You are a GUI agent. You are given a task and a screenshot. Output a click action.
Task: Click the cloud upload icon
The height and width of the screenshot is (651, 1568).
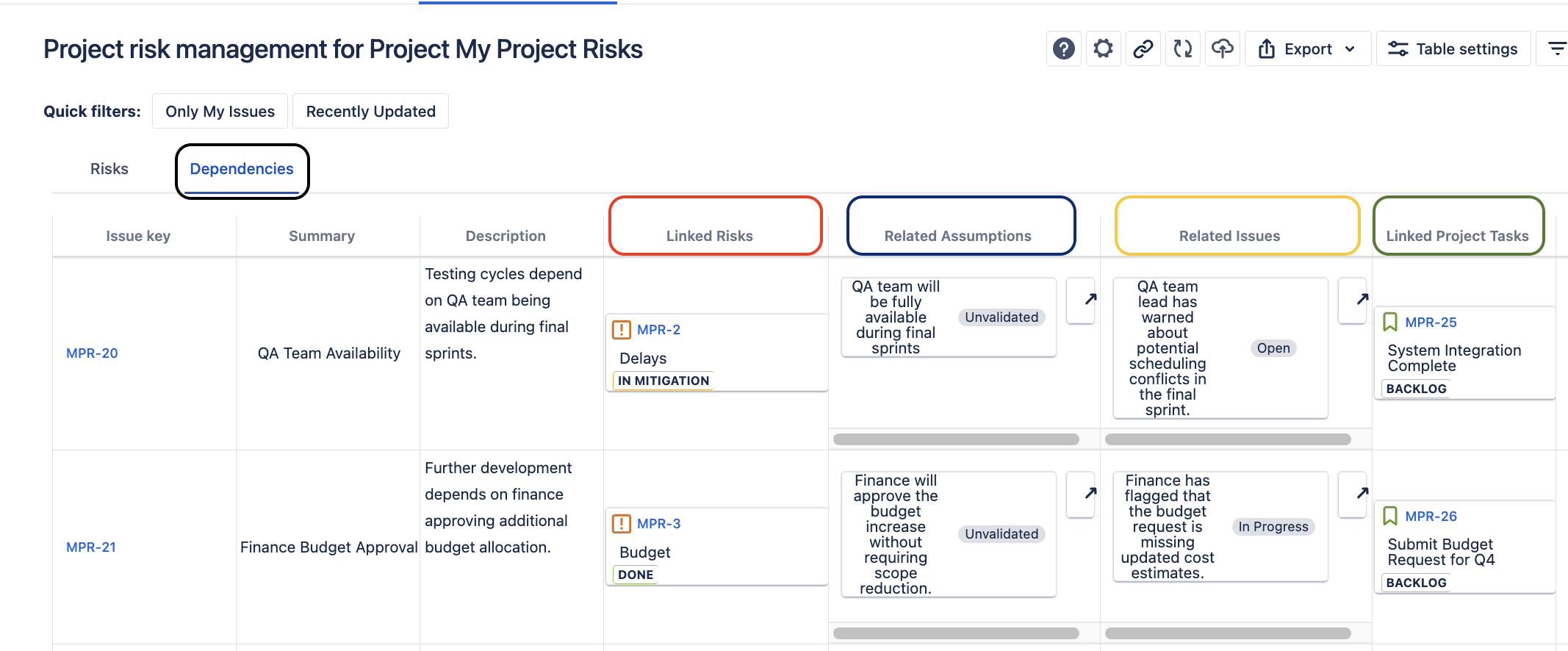pos(1222,49)
